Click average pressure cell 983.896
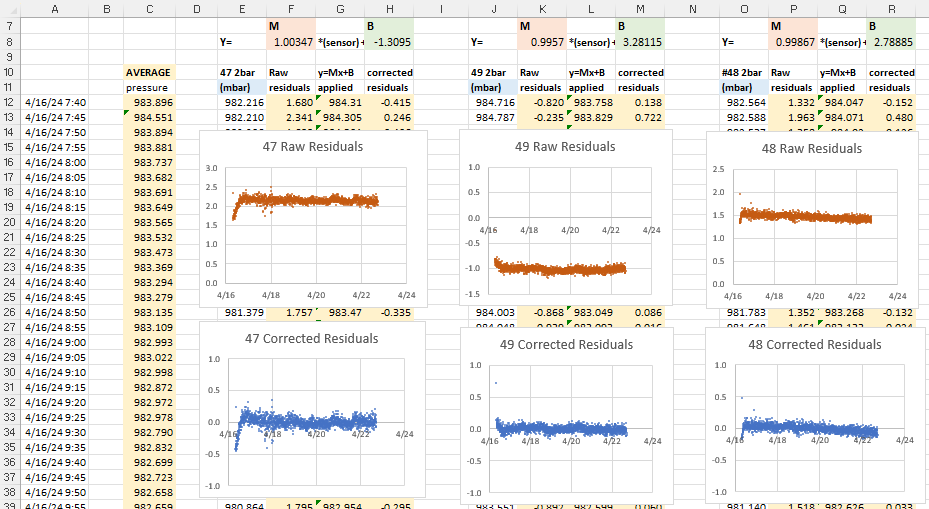Viewport: 929px width, 509px height. 149,102
